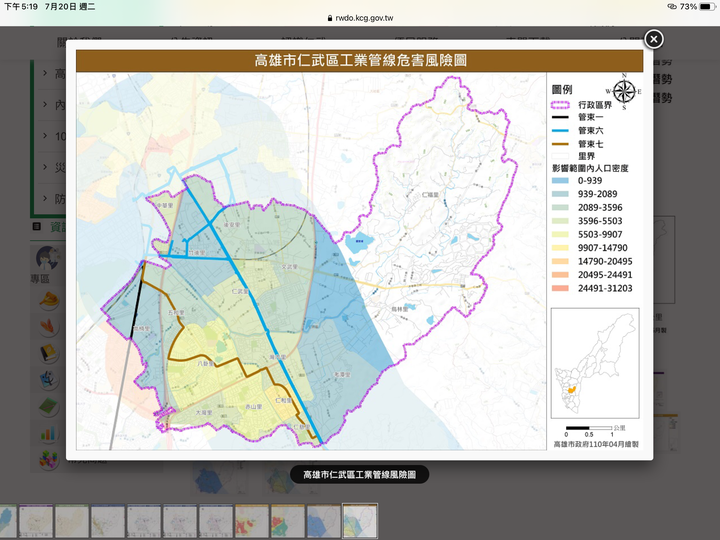Tap the small list icon beside 資 heading
Screen dimensions: 720x540
(x=37, y=226)
